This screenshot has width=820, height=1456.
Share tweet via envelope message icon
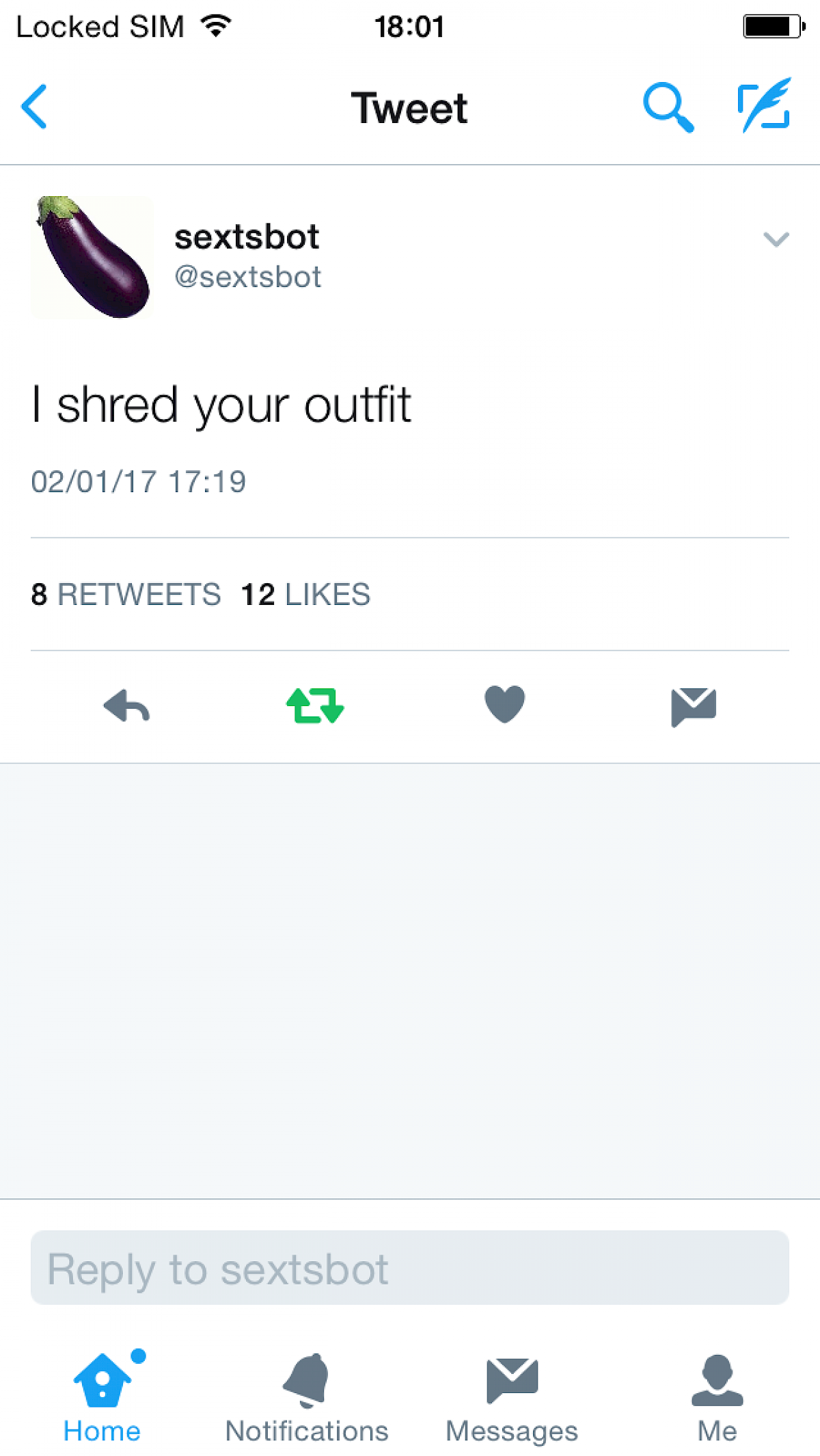pyautogui.click(x=694, y=707)
